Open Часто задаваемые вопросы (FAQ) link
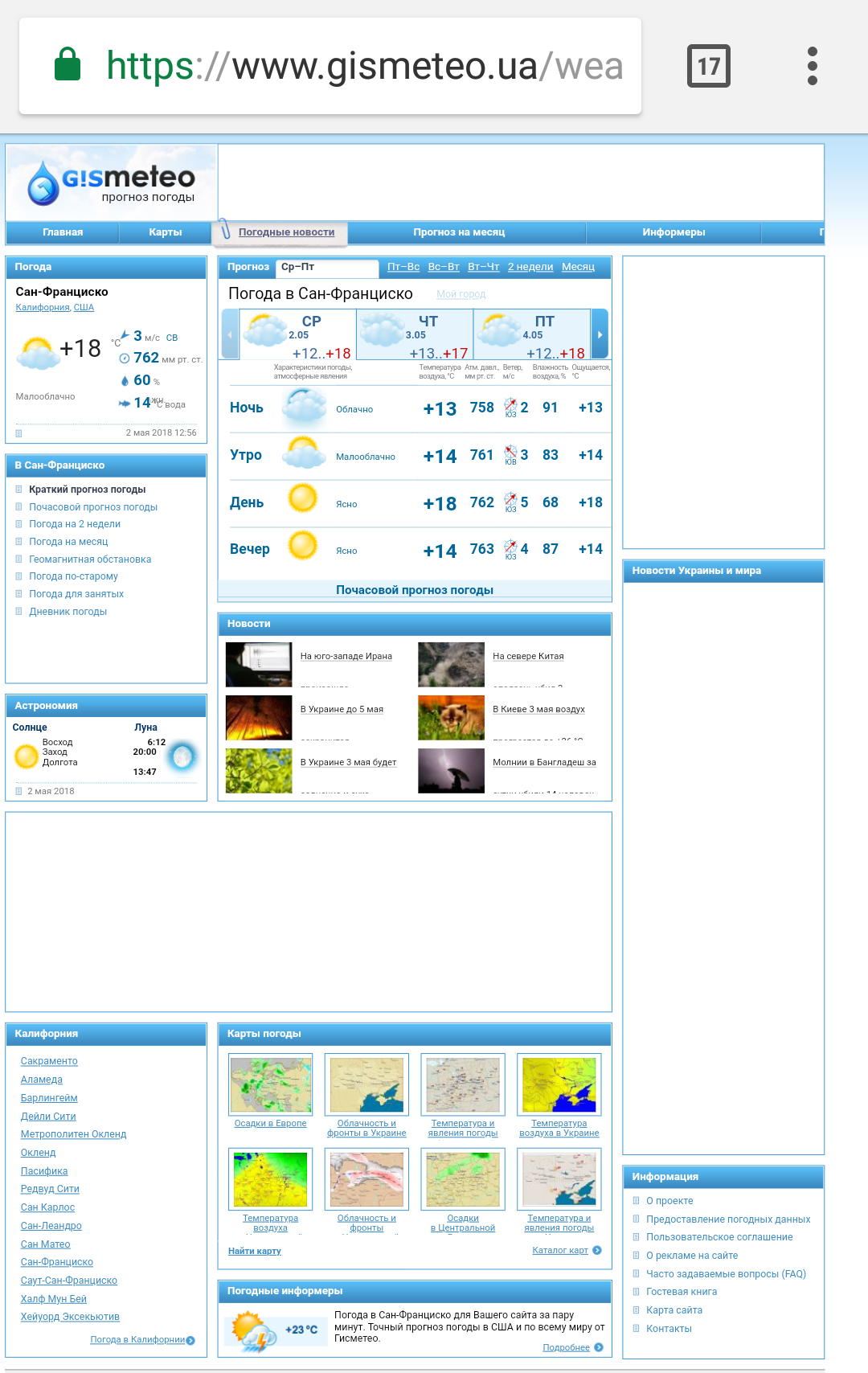This screenshot has width=868, height=1373. (726, 1274)
